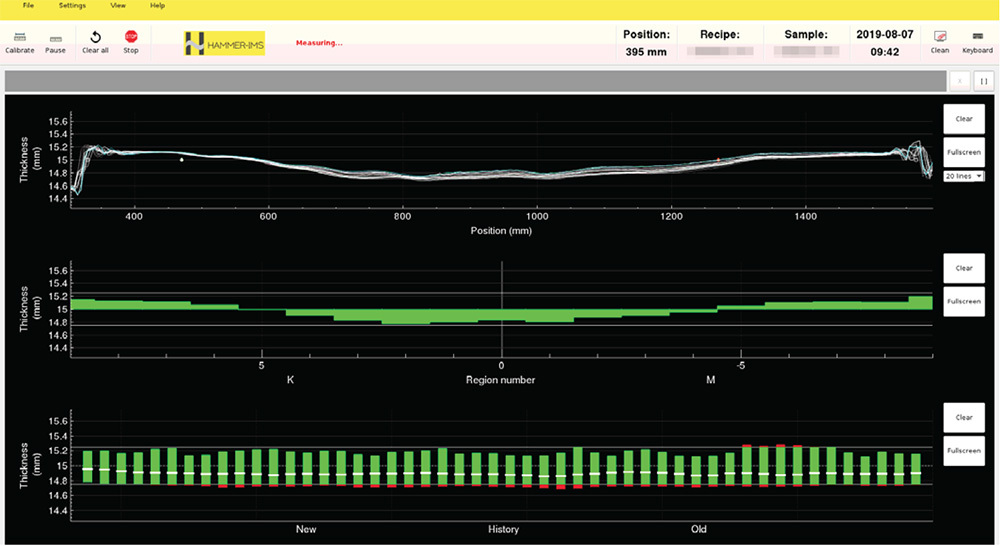Clear the region number chart
This screenshot has width=1000, height=546.
[x=964, y=268]
